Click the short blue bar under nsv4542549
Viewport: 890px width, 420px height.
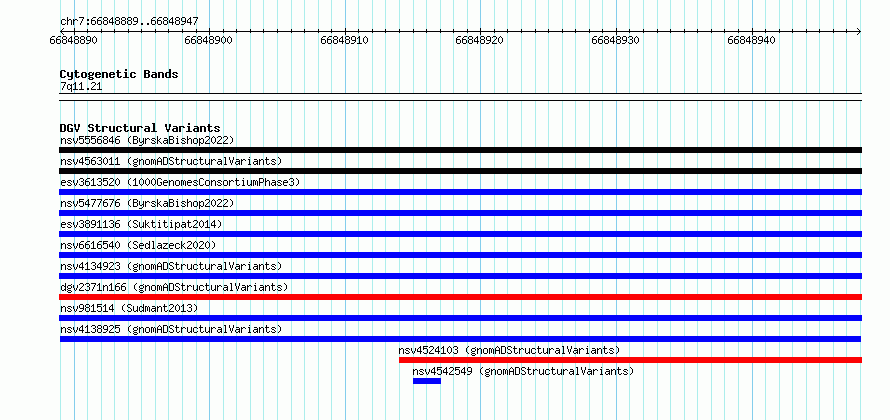coord(427,381)
